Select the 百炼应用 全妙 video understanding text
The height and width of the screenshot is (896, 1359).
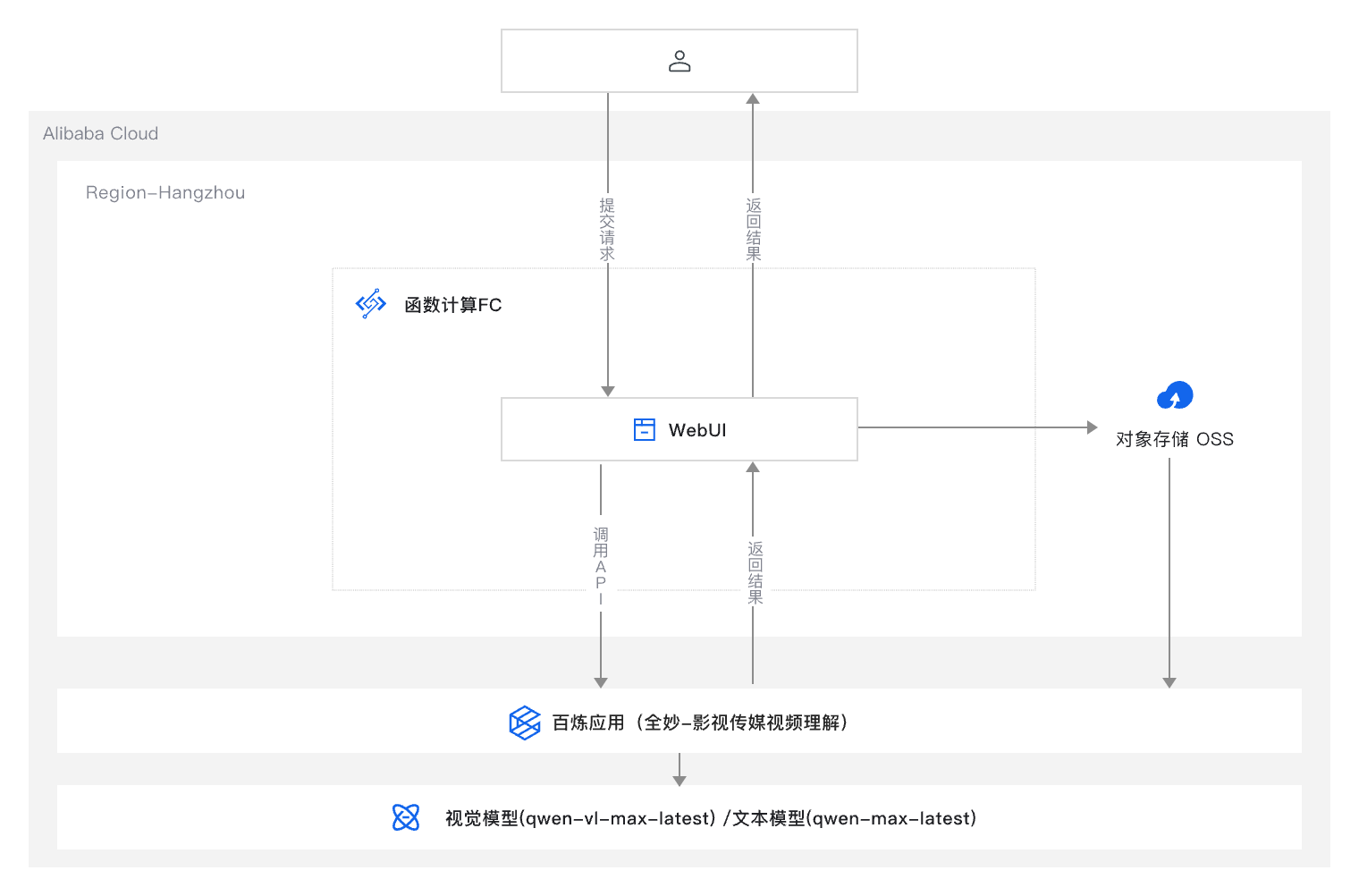pyautogui.click(x=700, y=723)
